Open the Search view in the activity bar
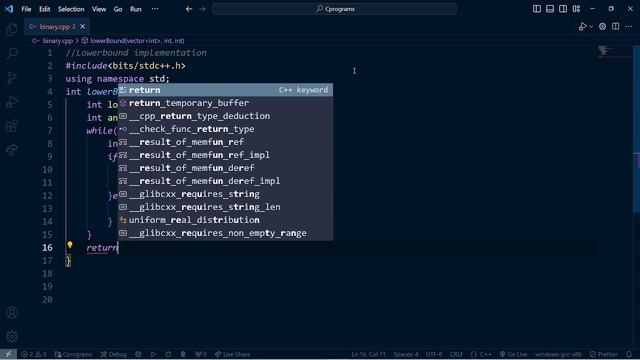The width and height of the screenshot is (640, 360). [x=12, y=53]
